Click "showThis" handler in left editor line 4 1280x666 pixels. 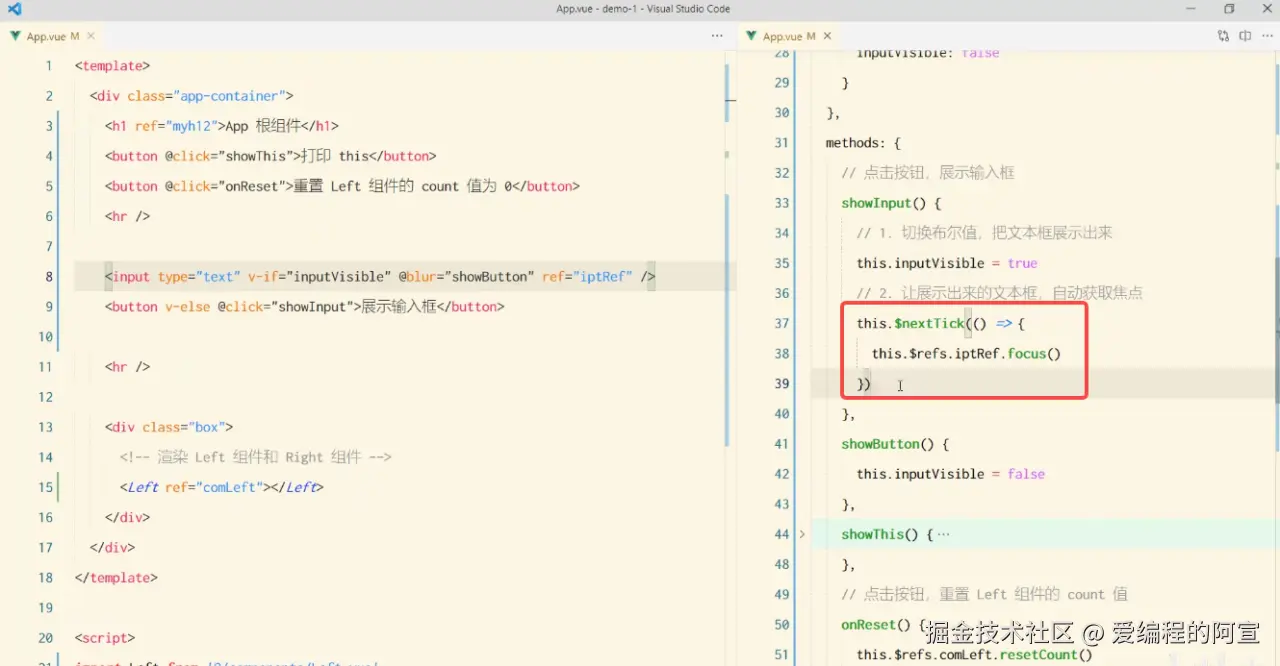point(258,156)
